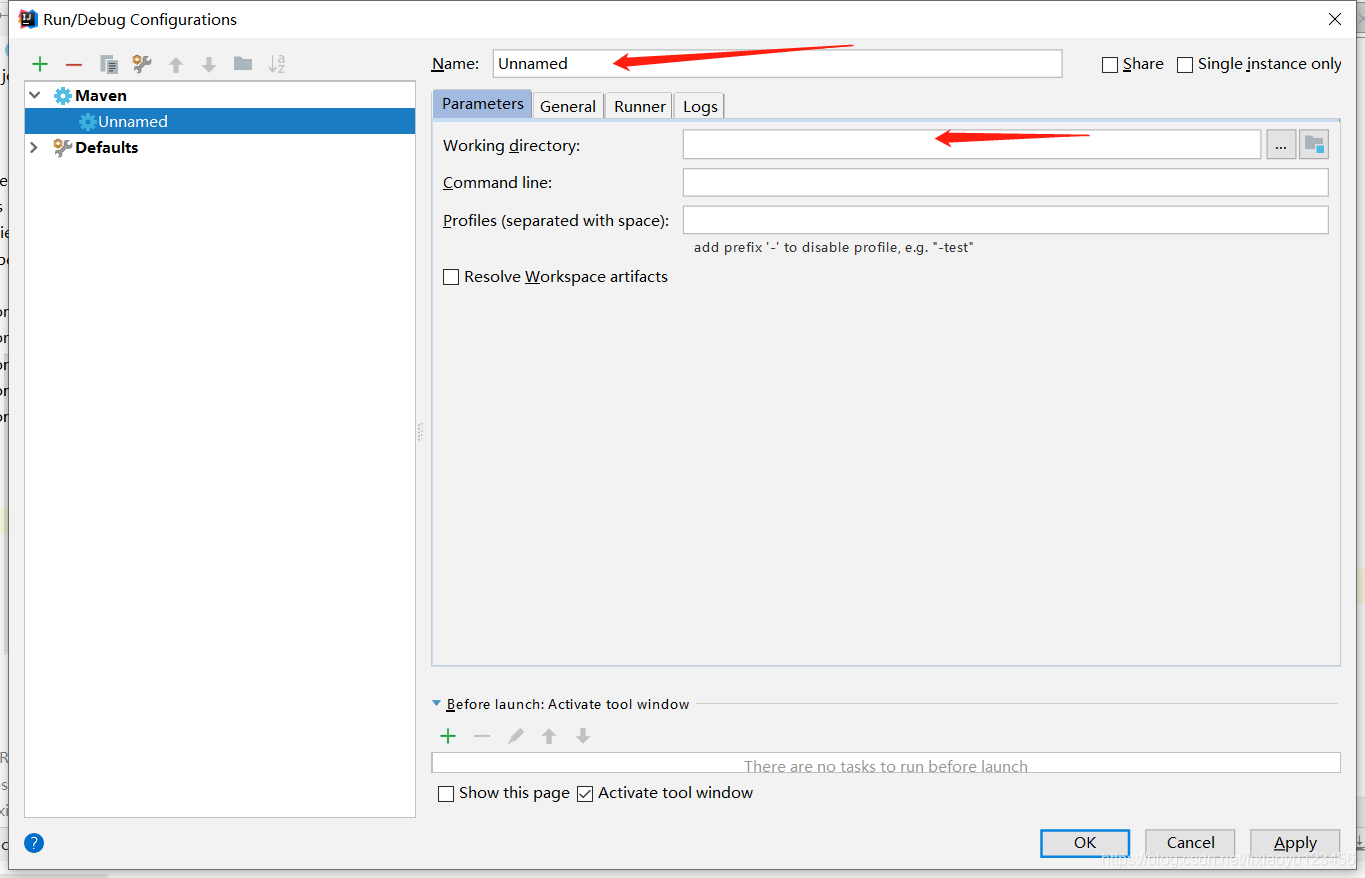Move the configuration down in the list
The image size is (1365, 878).
209,65
